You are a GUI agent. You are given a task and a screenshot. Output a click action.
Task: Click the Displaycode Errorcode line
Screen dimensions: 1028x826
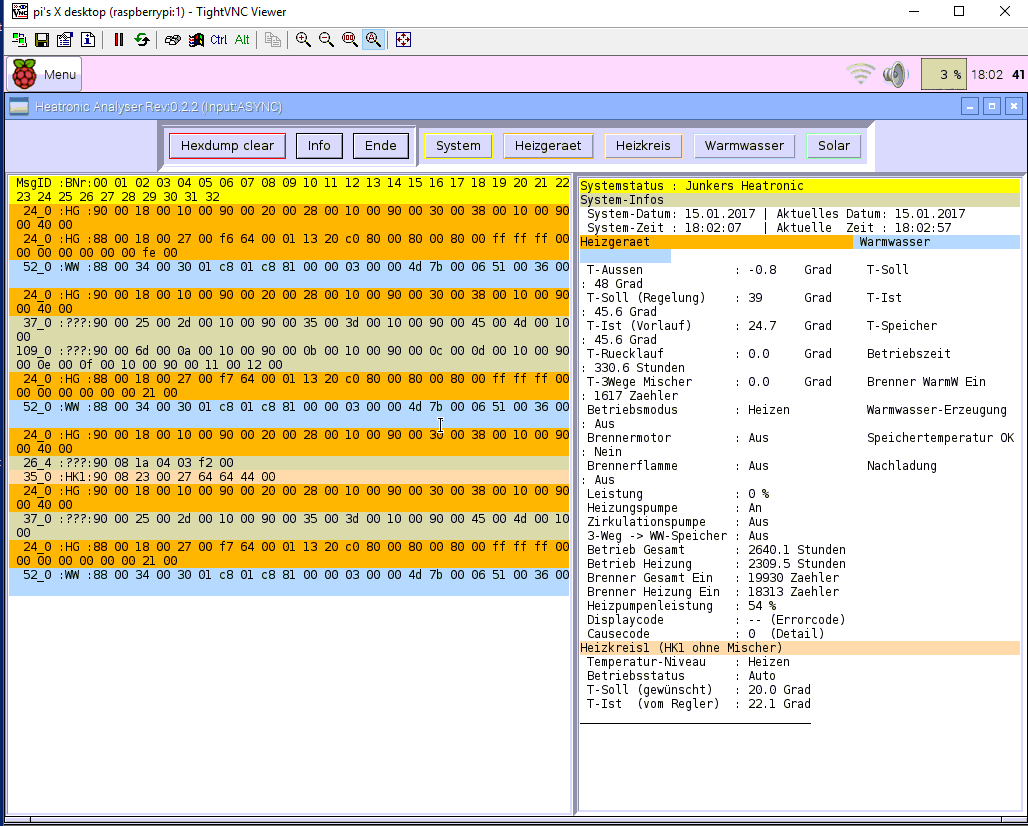coord(716,620)
